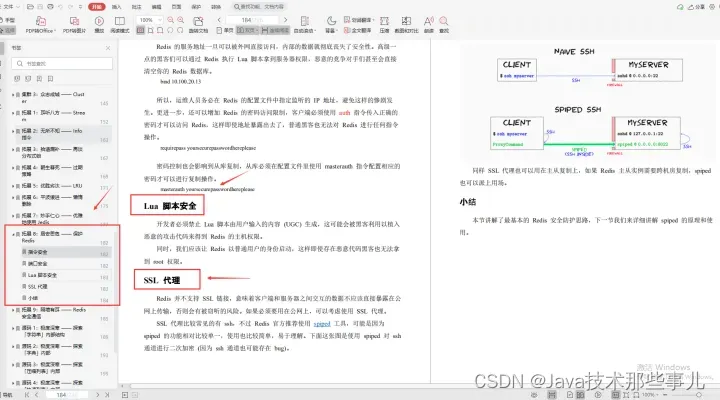This screenshot has height=400, width=720.
Task: Click the bookmark search field
Action: (62, 63)
